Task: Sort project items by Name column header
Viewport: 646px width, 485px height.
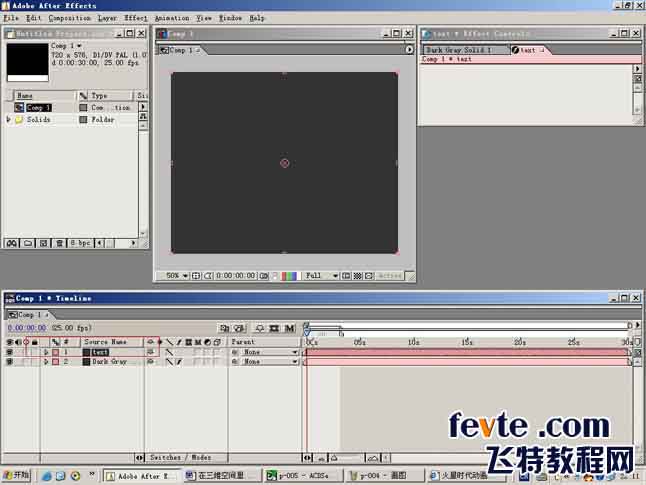Action: pos(43,96)
